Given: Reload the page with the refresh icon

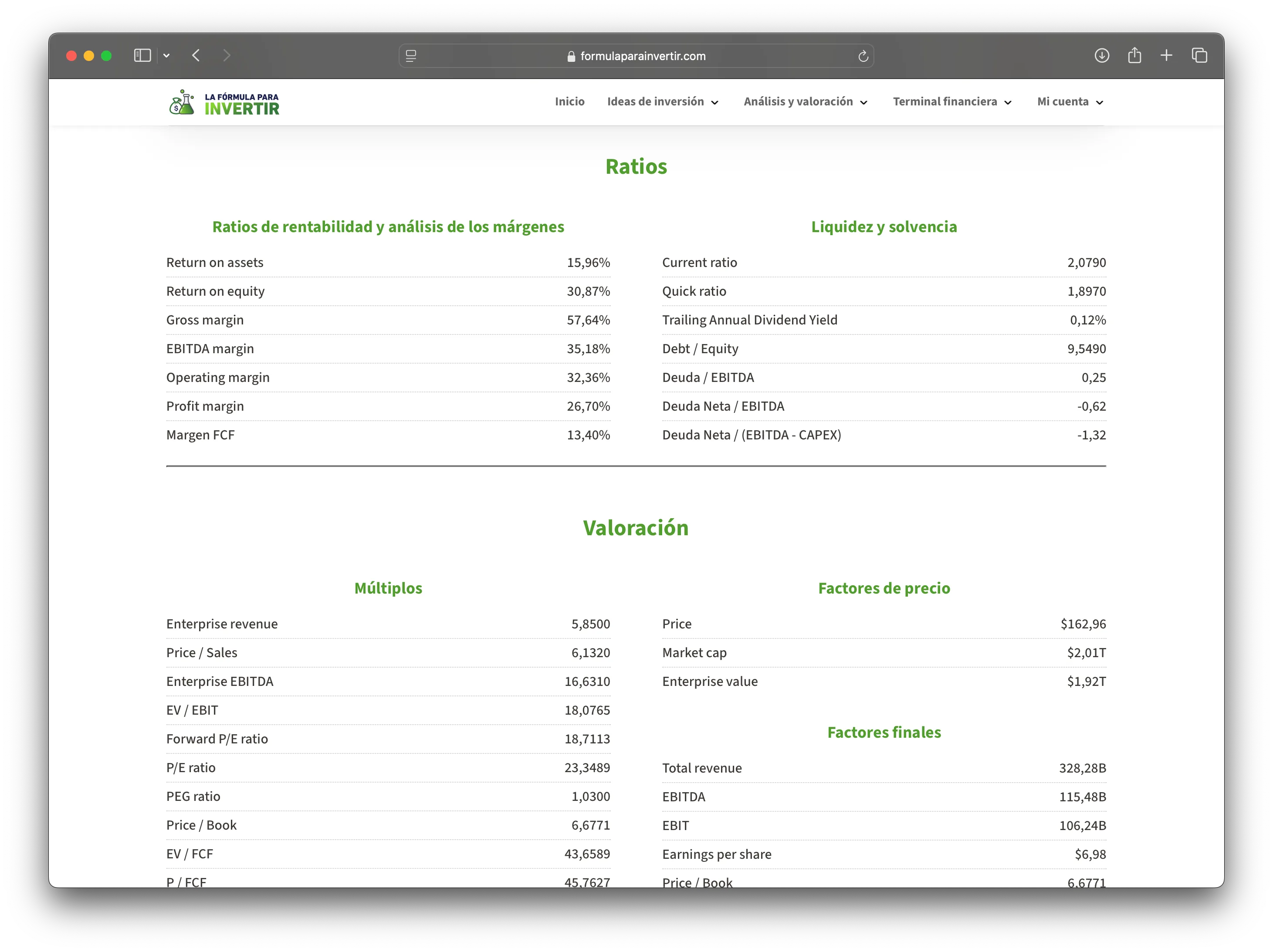Looking at the screenshot, I should coord(863,56).
